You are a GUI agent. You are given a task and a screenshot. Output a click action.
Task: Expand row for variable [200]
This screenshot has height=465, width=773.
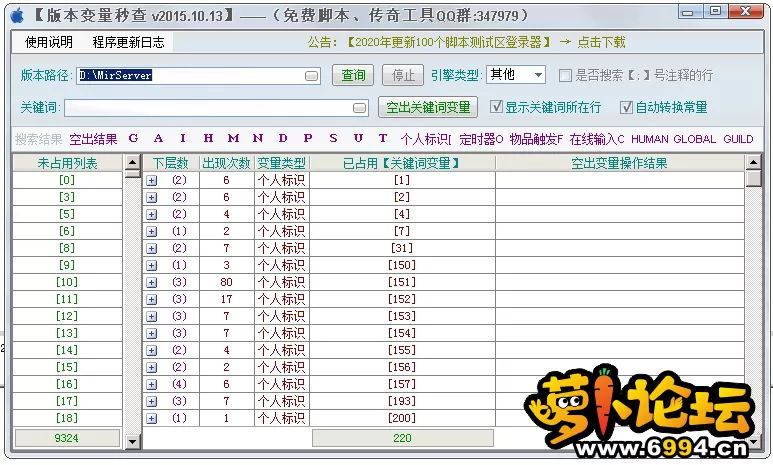pos(152,419)
